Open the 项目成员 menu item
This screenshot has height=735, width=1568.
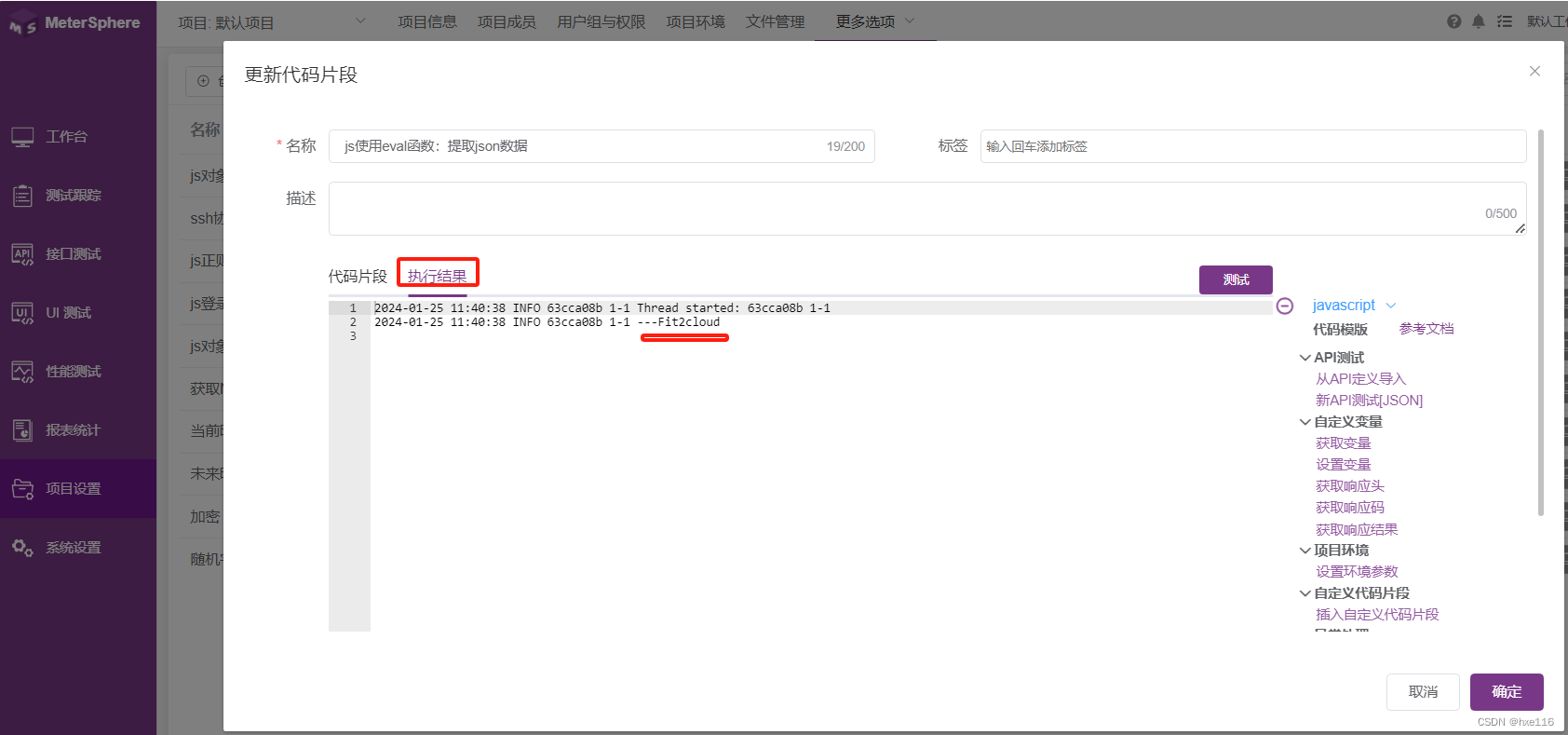coord(507,21)
